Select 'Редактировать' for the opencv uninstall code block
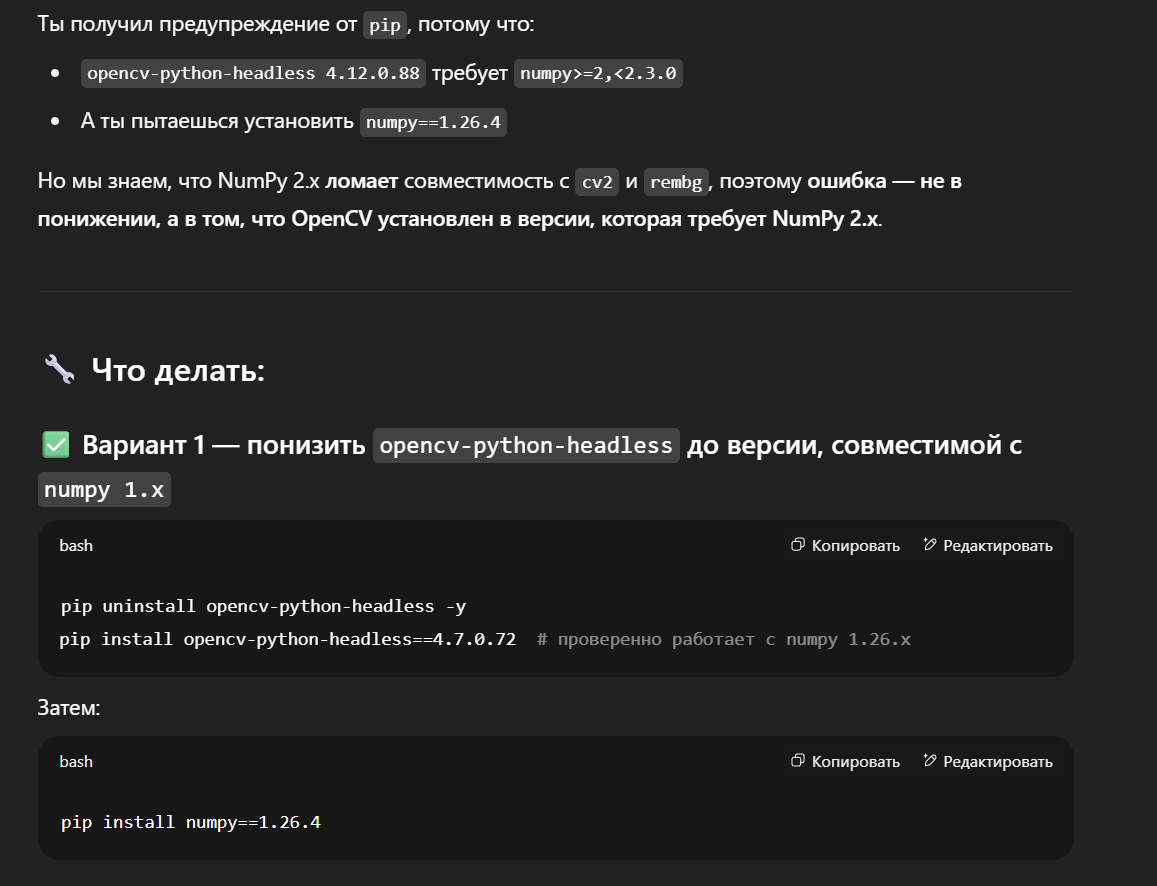The height and width of the screenshot is (886, 1157). pos(988,545)
